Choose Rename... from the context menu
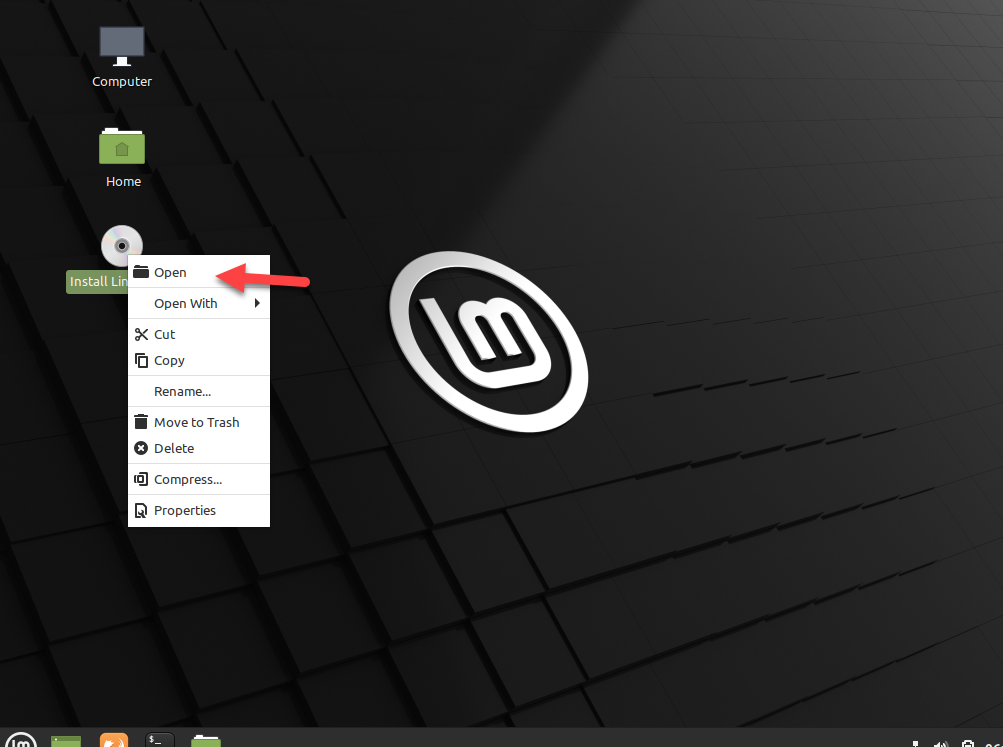This screenshot has width=1003, height=747. pos(182,392)
